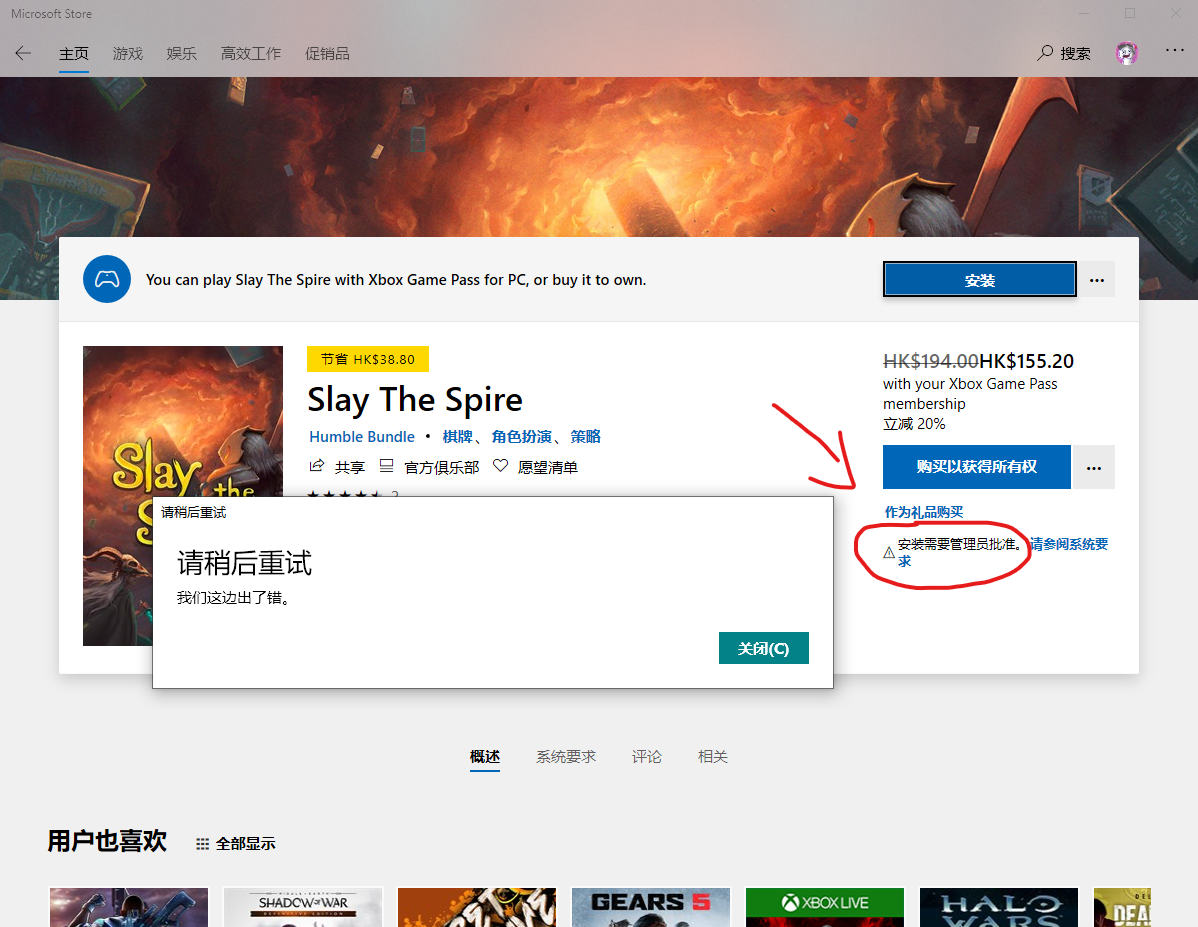
Task: Maximize the Microsoft Store window
Action: 1129,13
